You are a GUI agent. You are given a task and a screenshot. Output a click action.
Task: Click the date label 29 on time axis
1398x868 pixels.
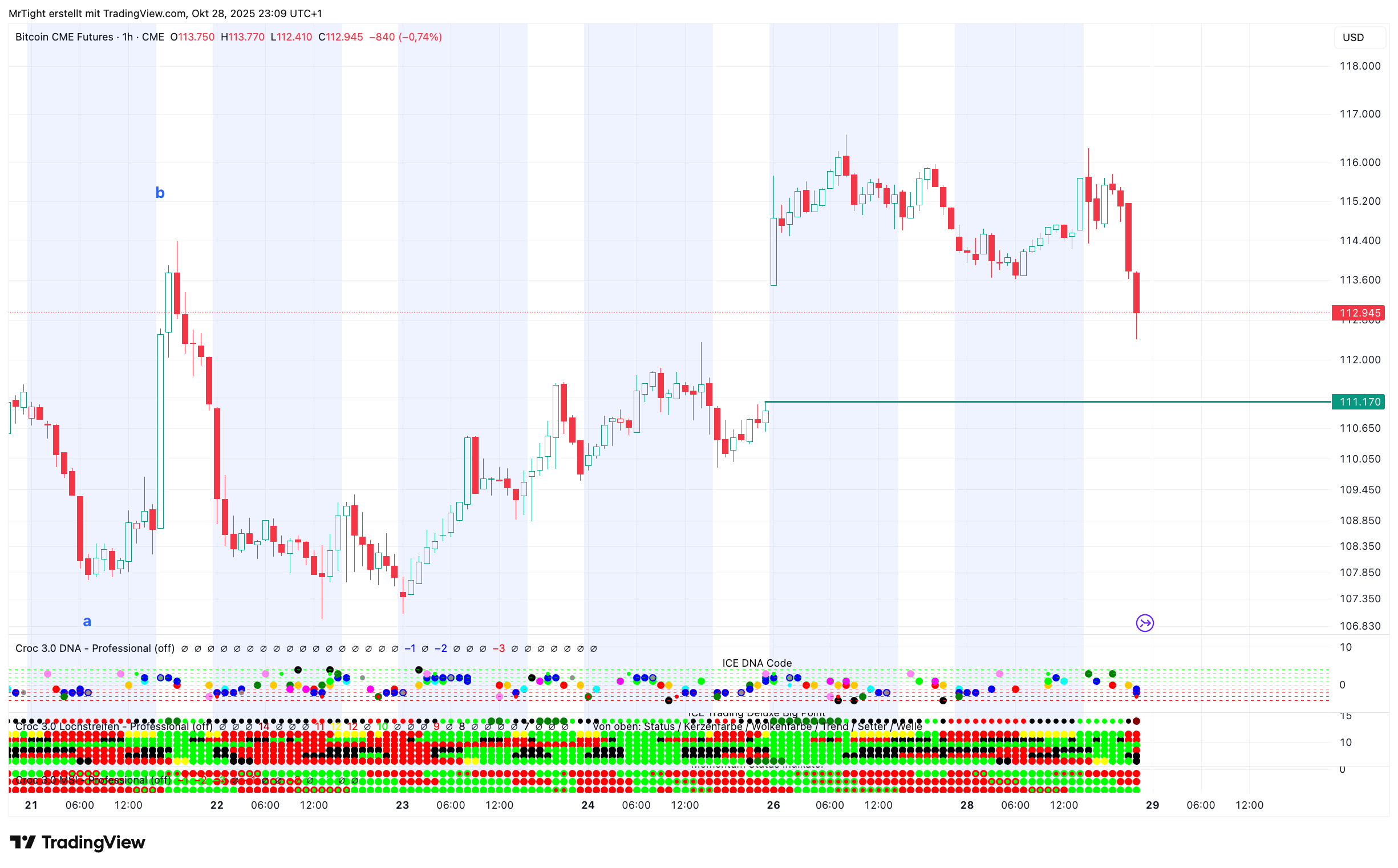point(1152,805)
